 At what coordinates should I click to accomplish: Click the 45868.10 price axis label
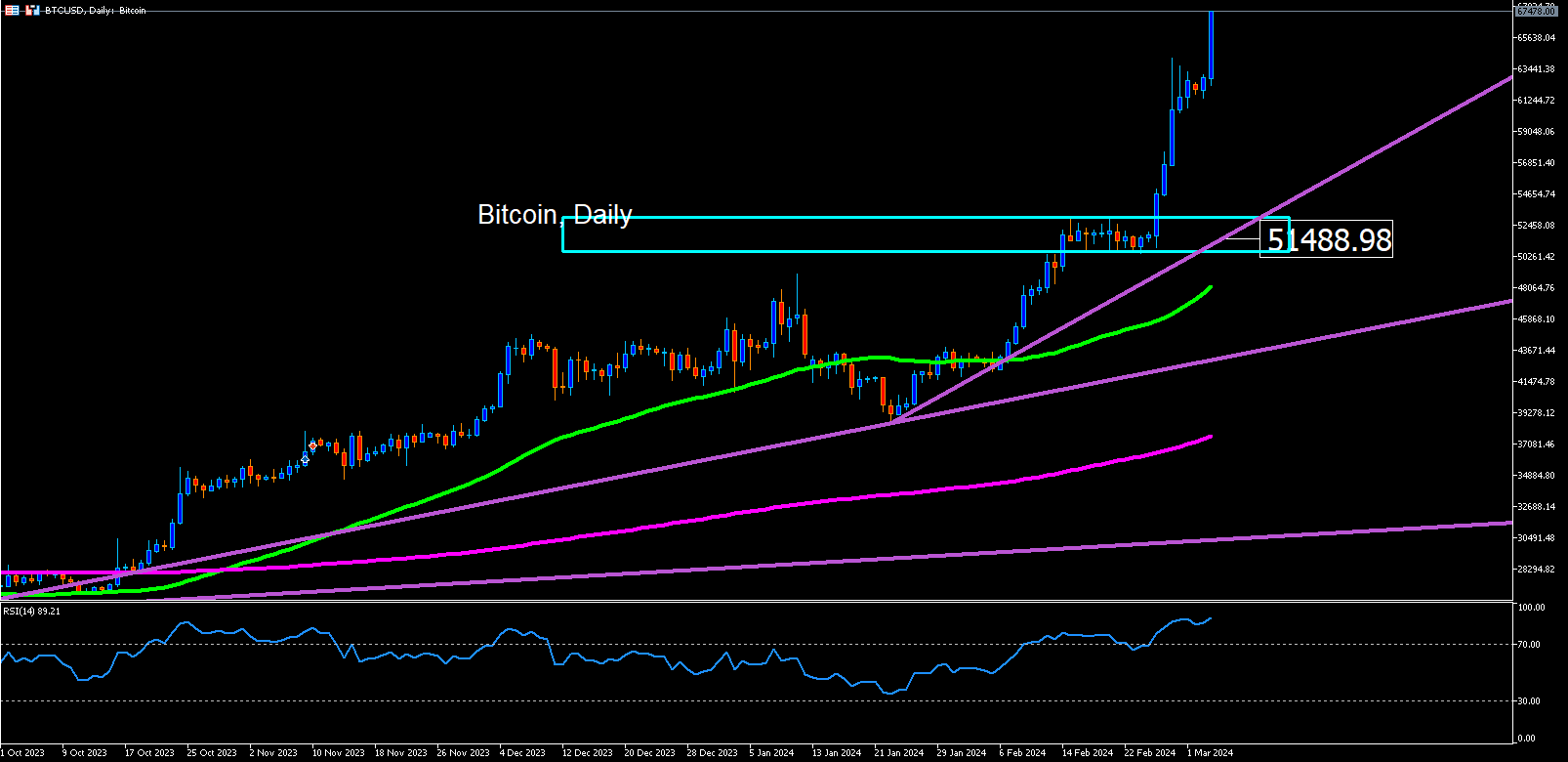pyautogui.click(x=1536, y=319)
